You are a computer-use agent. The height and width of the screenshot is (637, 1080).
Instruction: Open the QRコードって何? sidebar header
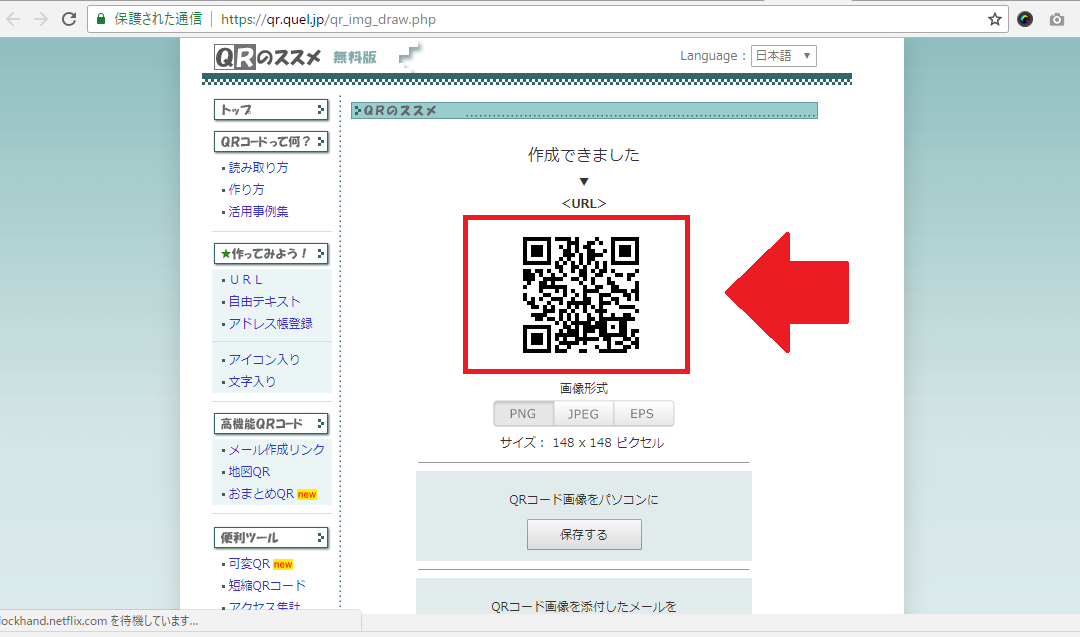coord(271,142)
